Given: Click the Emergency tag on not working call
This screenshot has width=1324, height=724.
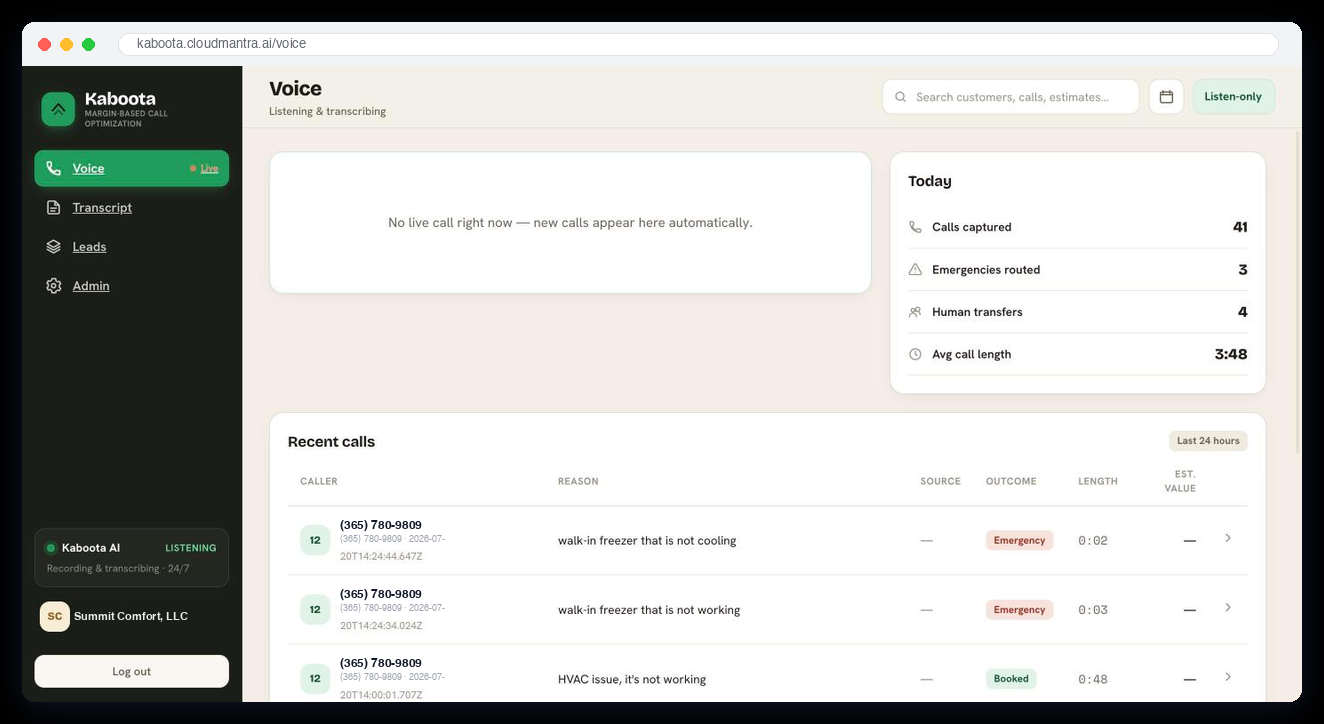Looking at the screenshot, I should click(x=1019, y=609).
